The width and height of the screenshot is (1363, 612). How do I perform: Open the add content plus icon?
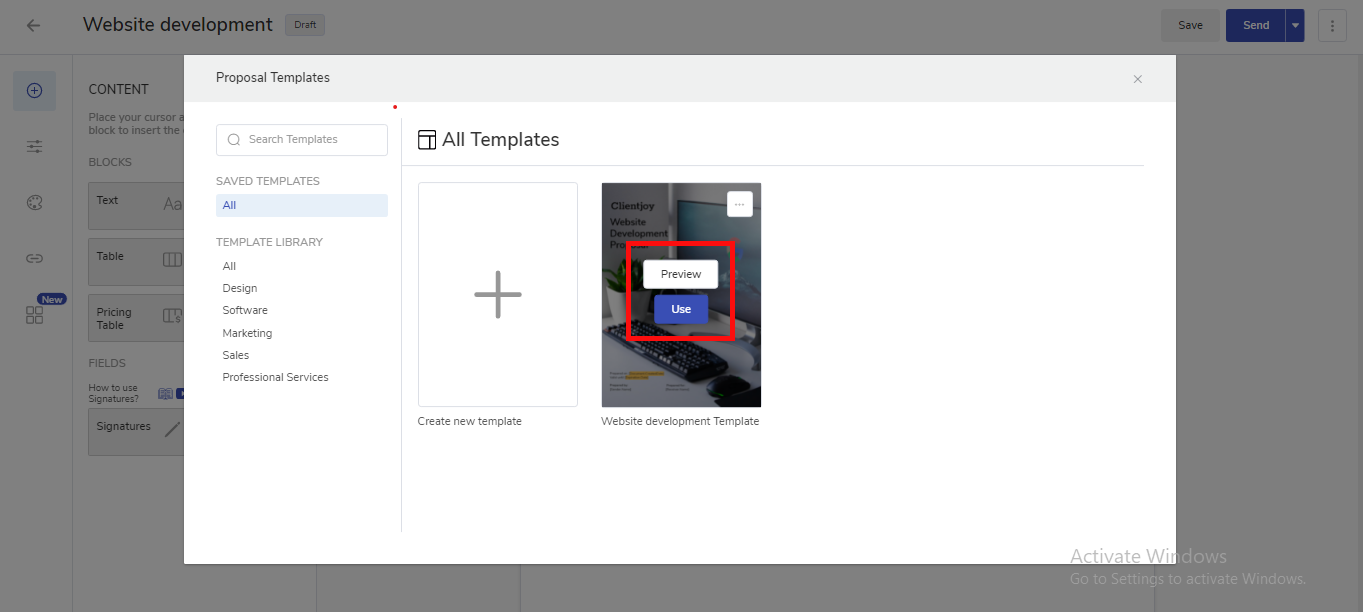(x=34, y=91)
